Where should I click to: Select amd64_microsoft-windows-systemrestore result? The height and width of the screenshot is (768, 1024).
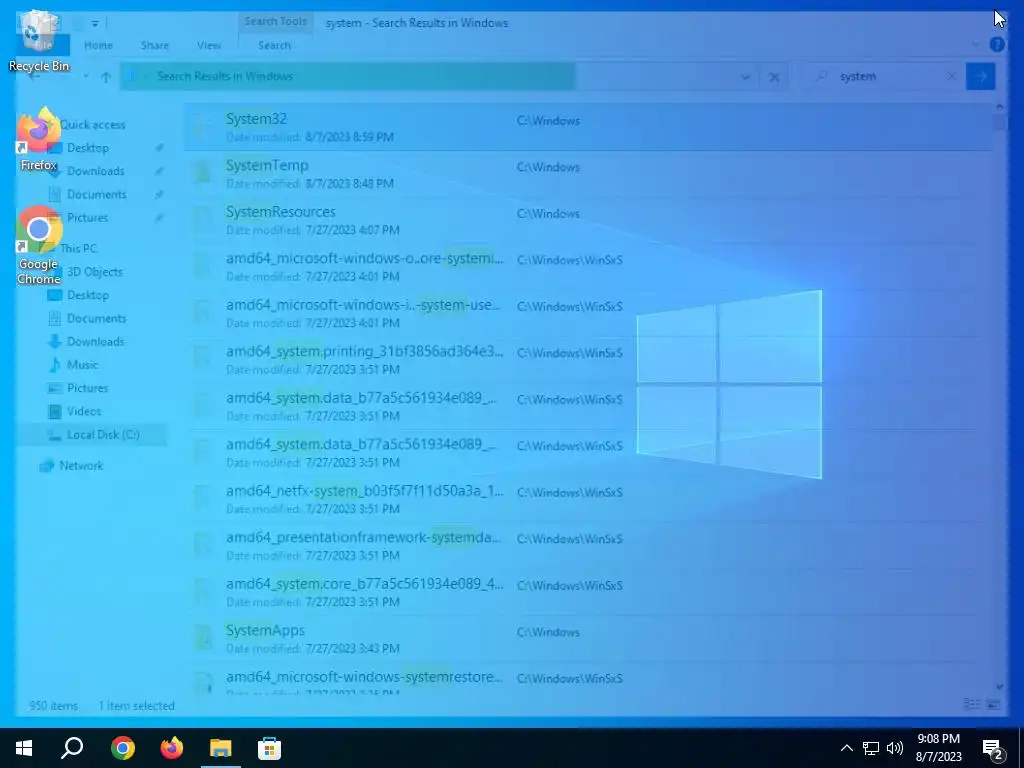[x=588, y=679]
